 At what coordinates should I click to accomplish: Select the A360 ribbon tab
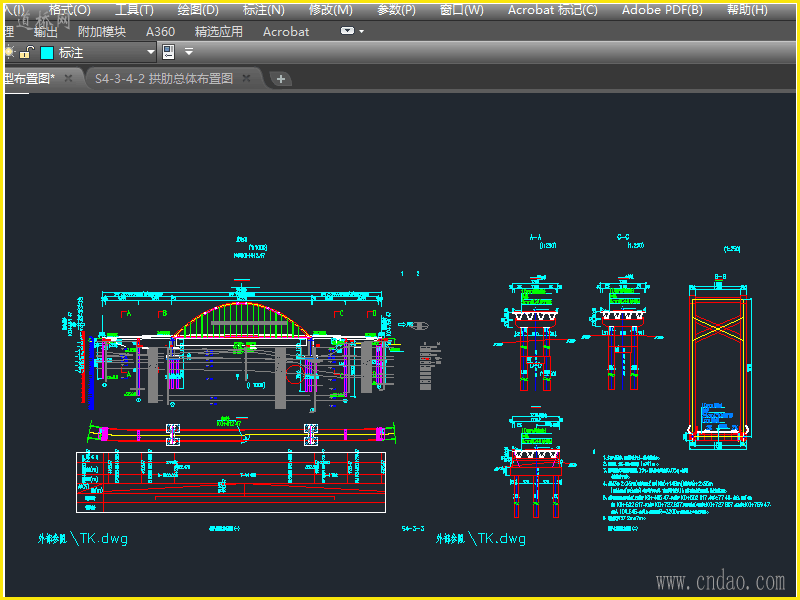(160, 31)
